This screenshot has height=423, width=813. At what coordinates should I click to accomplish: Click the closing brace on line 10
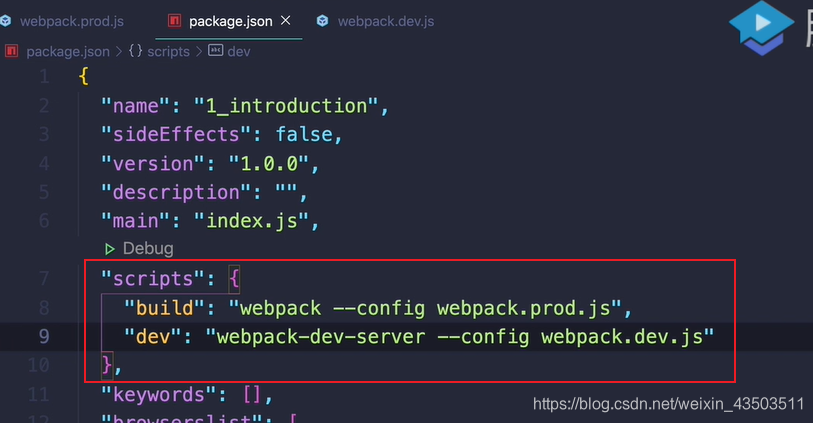(107, 365)
